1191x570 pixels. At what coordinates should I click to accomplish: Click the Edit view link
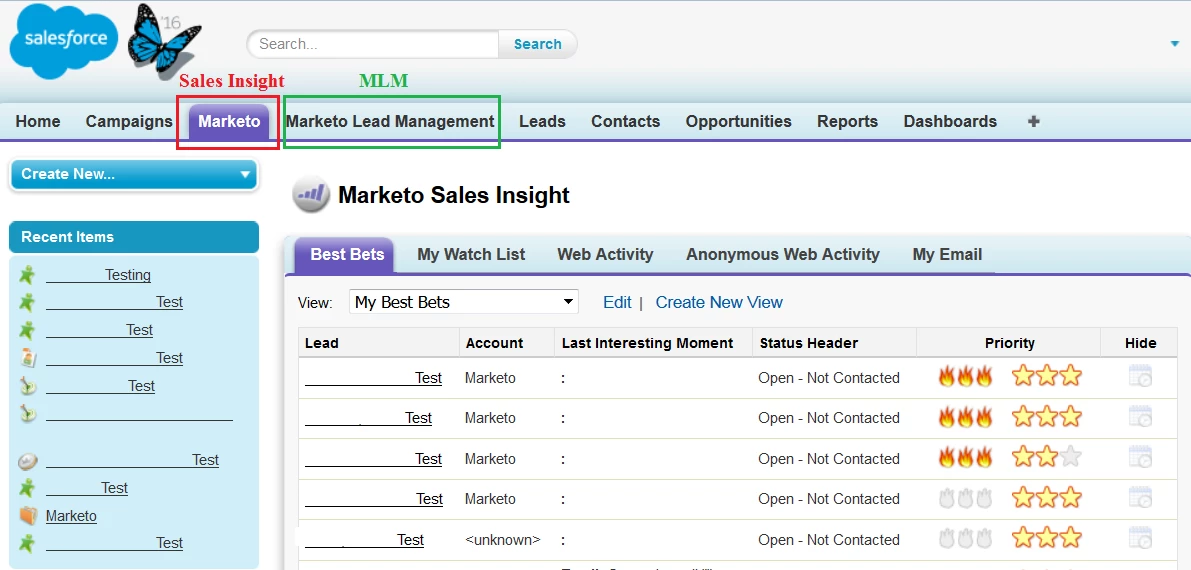tap(617, 302)
